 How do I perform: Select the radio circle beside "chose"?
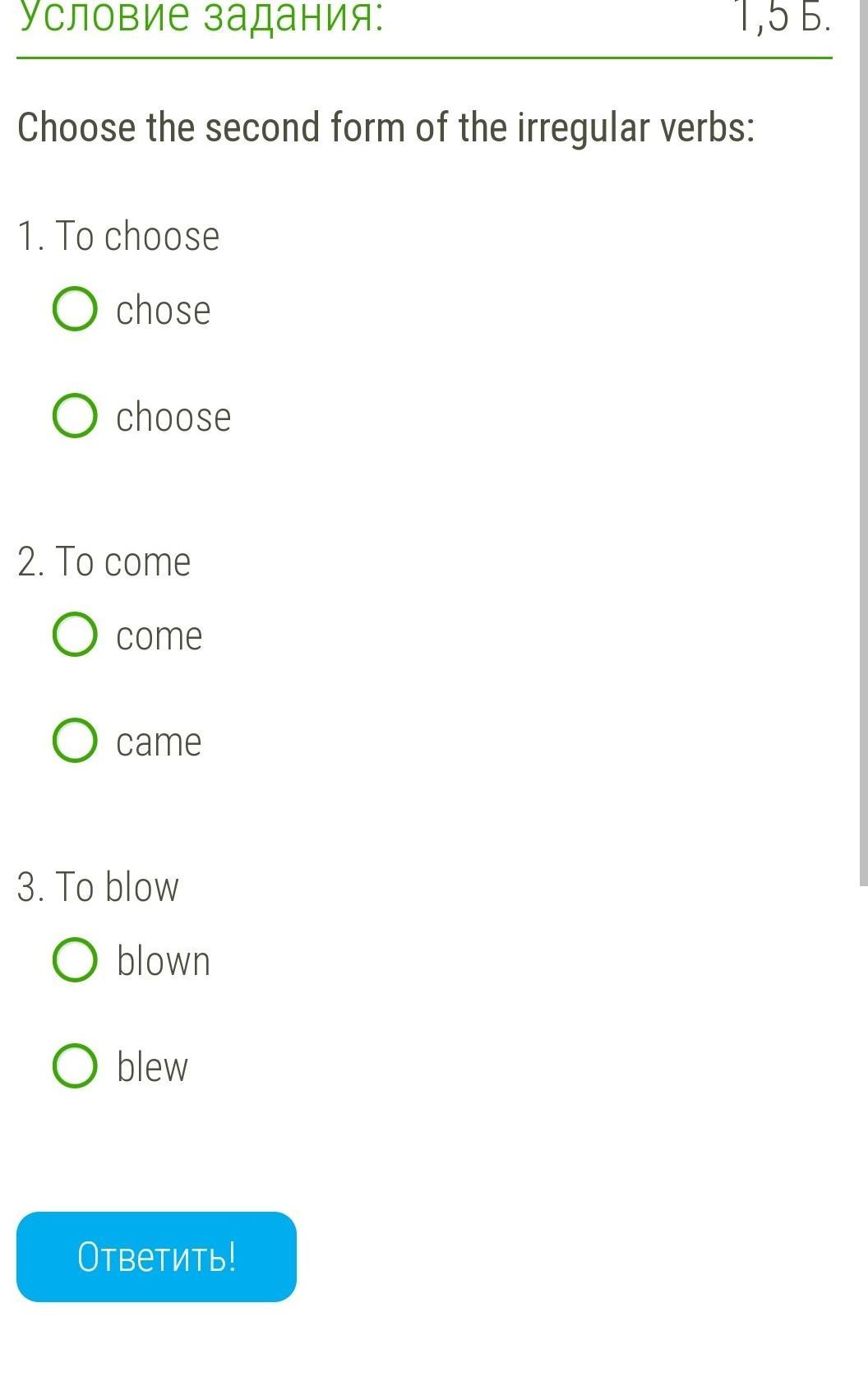pyautogui.click(x=75, y=309)
